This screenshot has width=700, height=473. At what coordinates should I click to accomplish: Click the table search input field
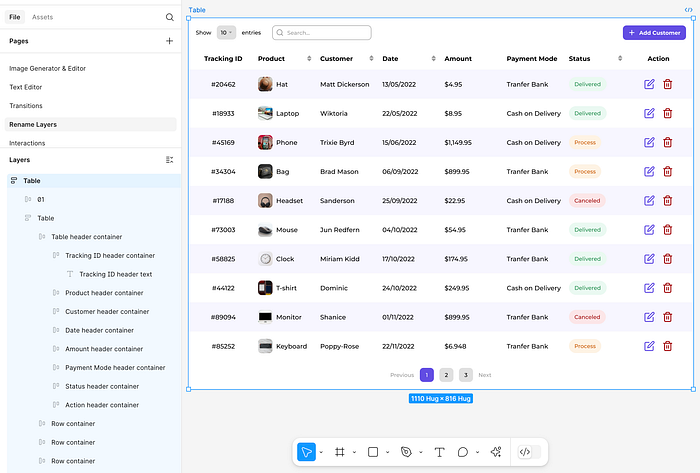click(x=322, y=32)
